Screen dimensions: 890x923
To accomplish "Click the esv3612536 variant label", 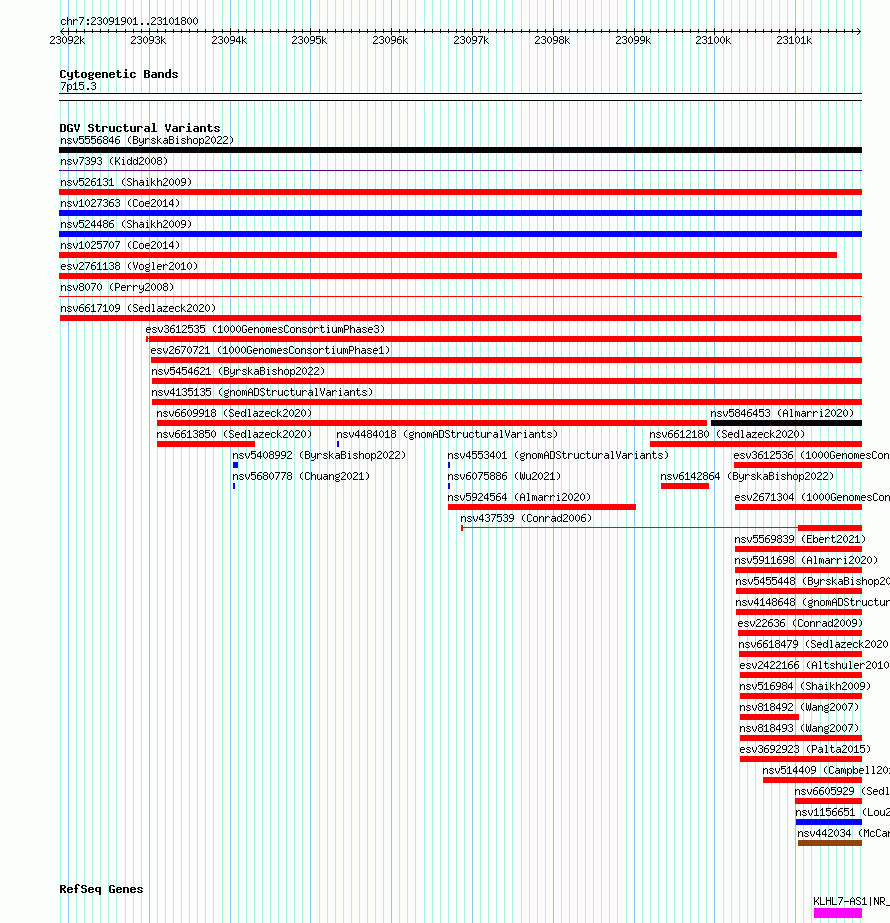I will pyautogui.click(x=811, y=456).
